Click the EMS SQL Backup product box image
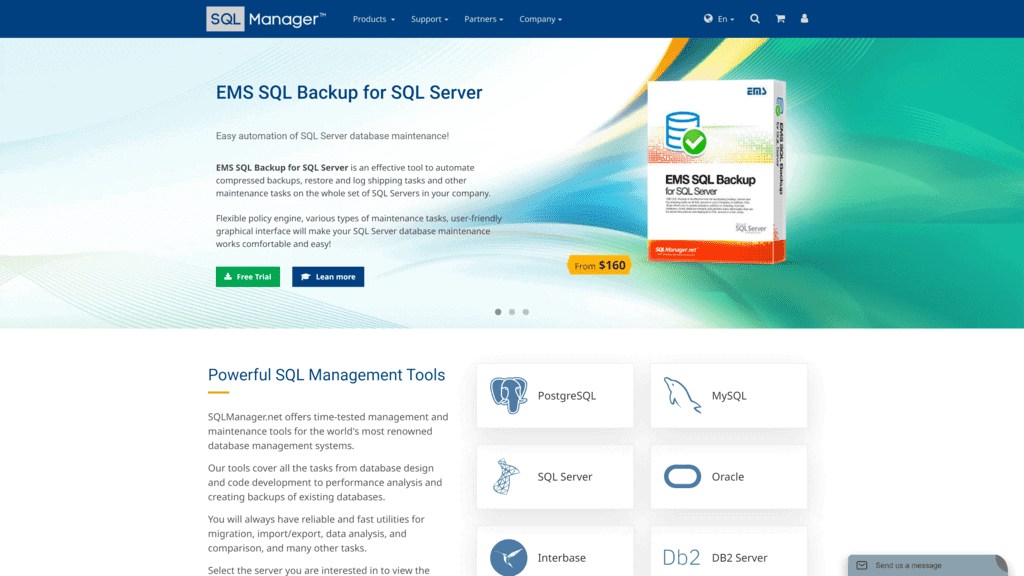 (716, 172)
